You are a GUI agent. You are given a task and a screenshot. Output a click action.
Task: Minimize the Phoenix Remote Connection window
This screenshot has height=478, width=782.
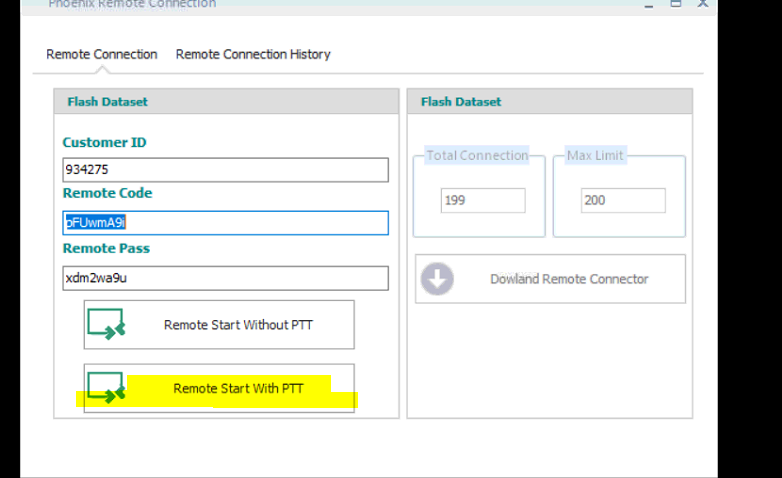point(648,4)
